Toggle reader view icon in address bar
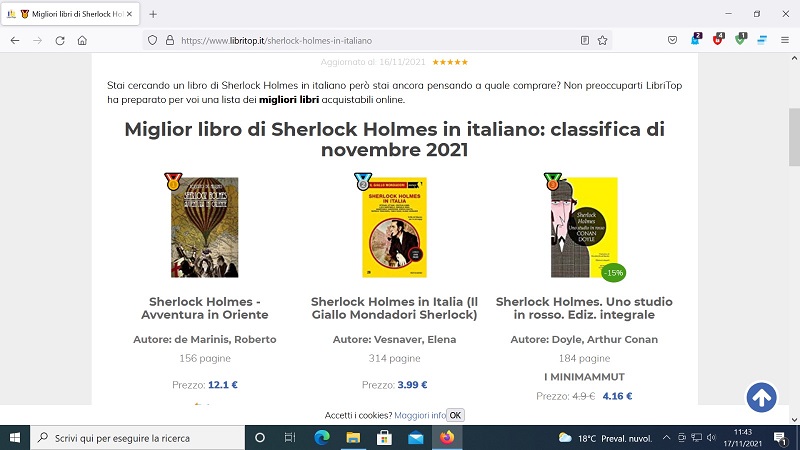800x450 pixels. (585, 40)
